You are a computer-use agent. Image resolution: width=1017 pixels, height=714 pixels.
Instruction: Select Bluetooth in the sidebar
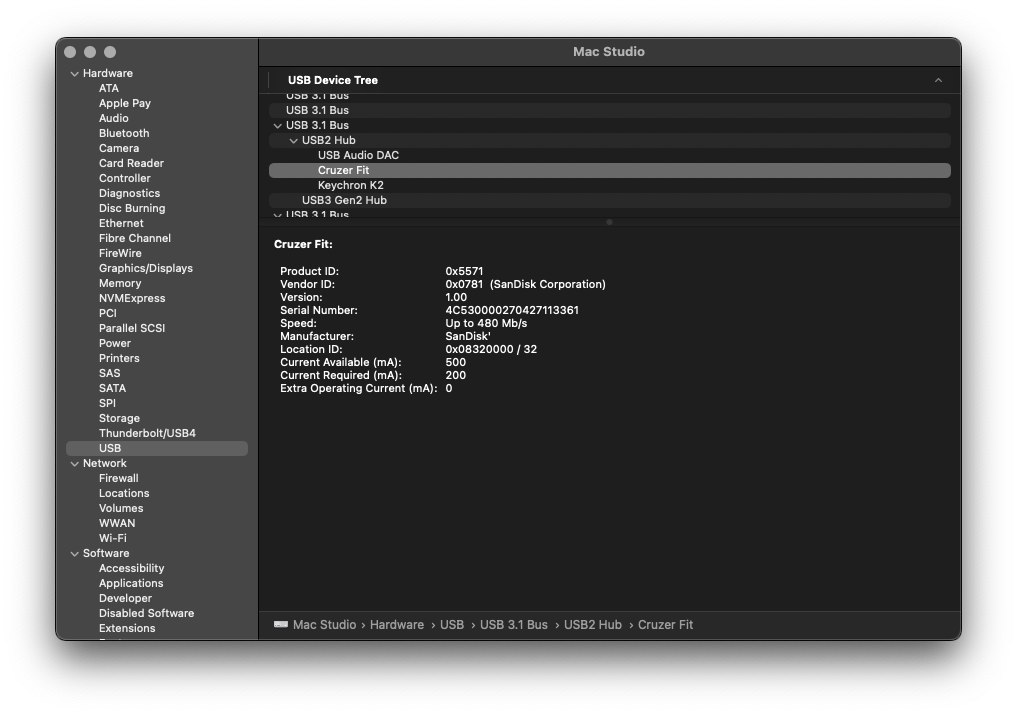124,133
